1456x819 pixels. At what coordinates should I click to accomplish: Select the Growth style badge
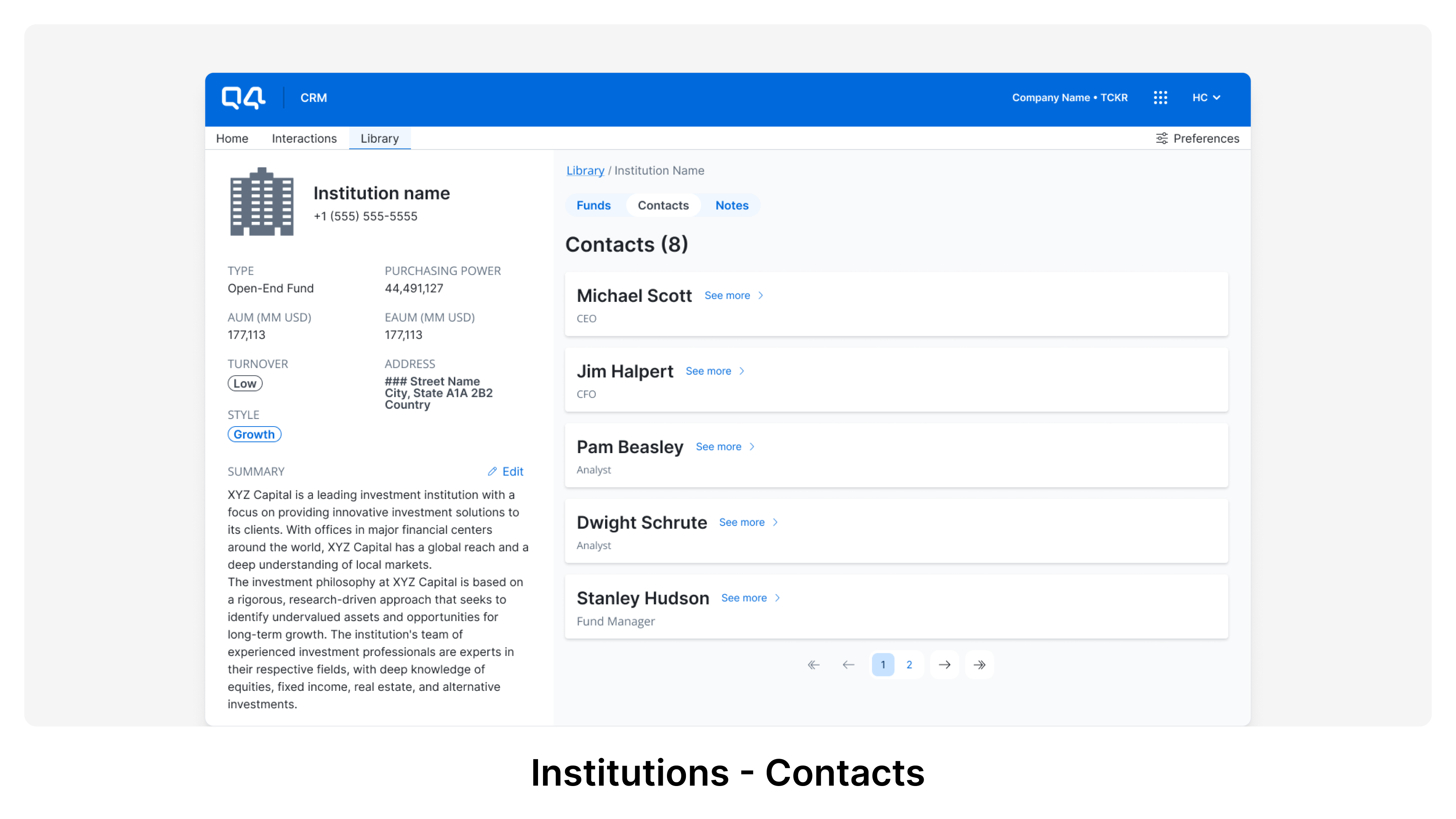tap(254, 434)
